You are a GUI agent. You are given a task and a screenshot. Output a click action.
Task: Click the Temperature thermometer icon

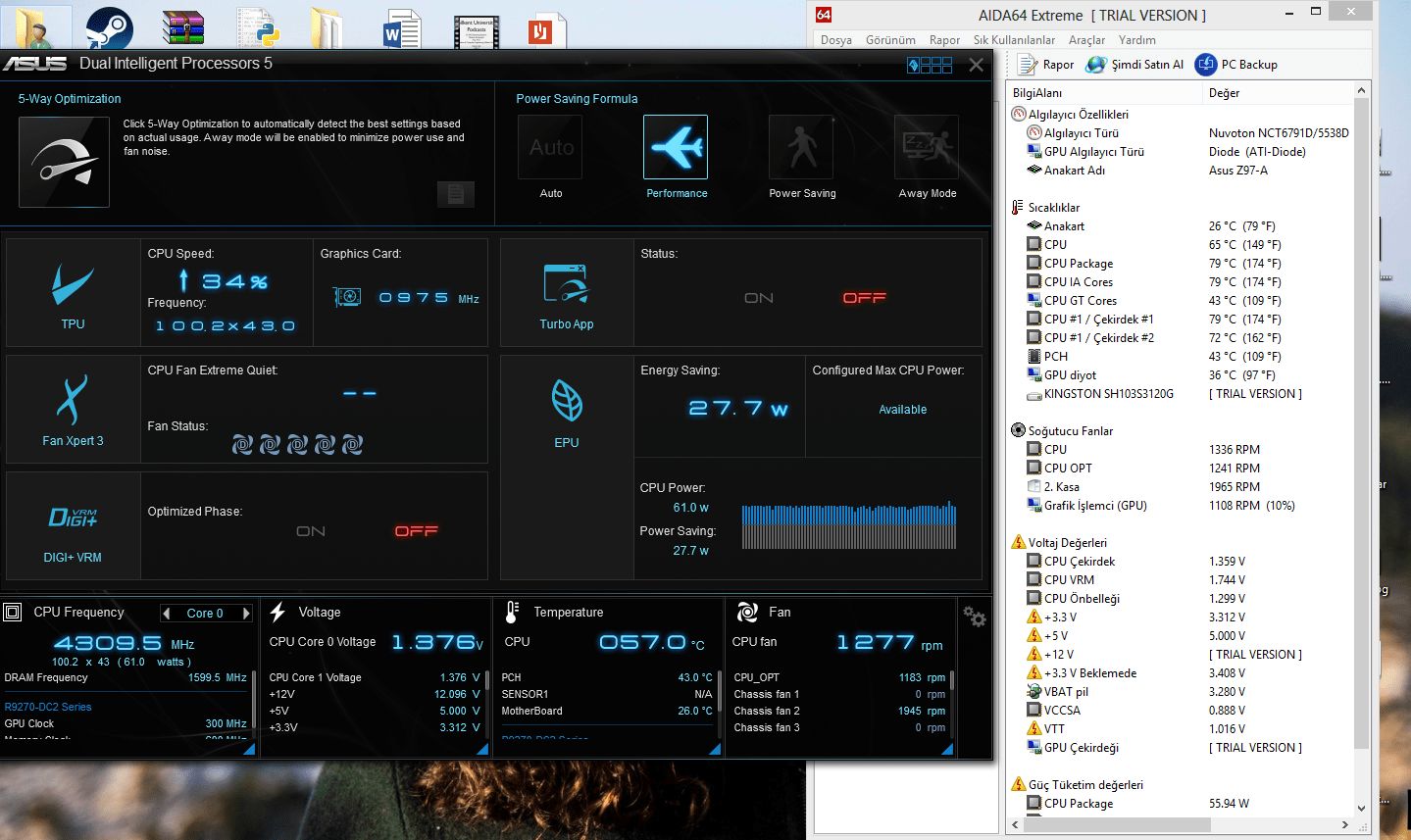(512, 613)
